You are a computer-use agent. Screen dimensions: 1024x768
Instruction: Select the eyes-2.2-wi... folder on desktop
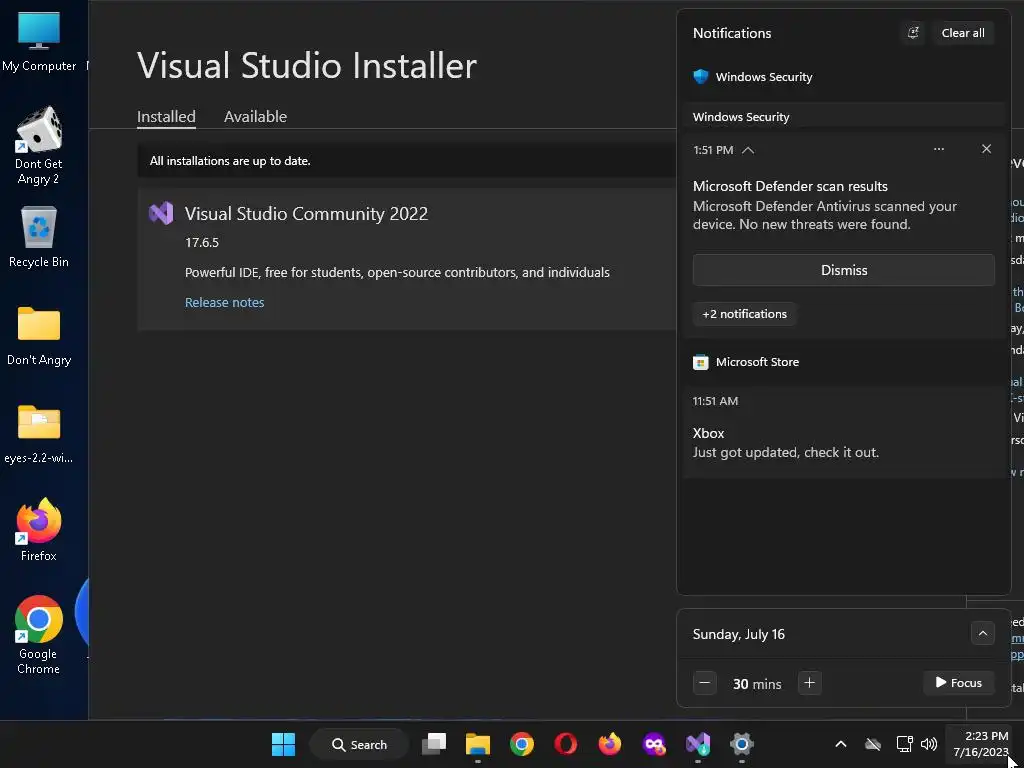pos(39,434)
